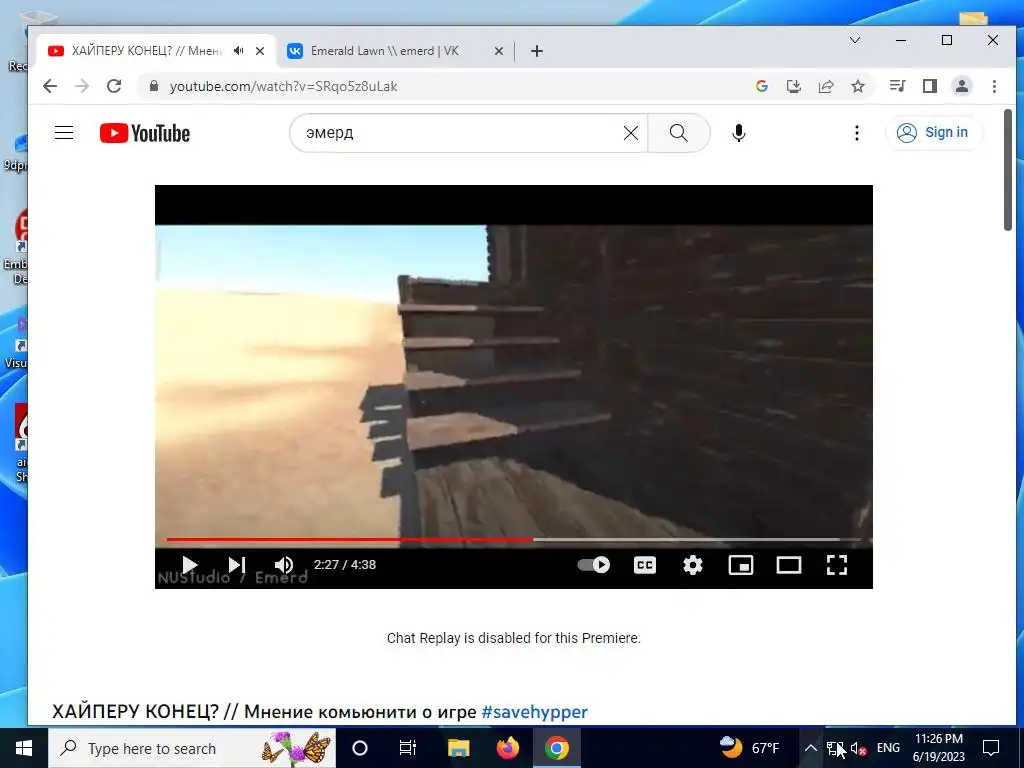This screenshot has width=1024, height=768.
Task: Go forward in browser history
Action: tap(82, 86)
